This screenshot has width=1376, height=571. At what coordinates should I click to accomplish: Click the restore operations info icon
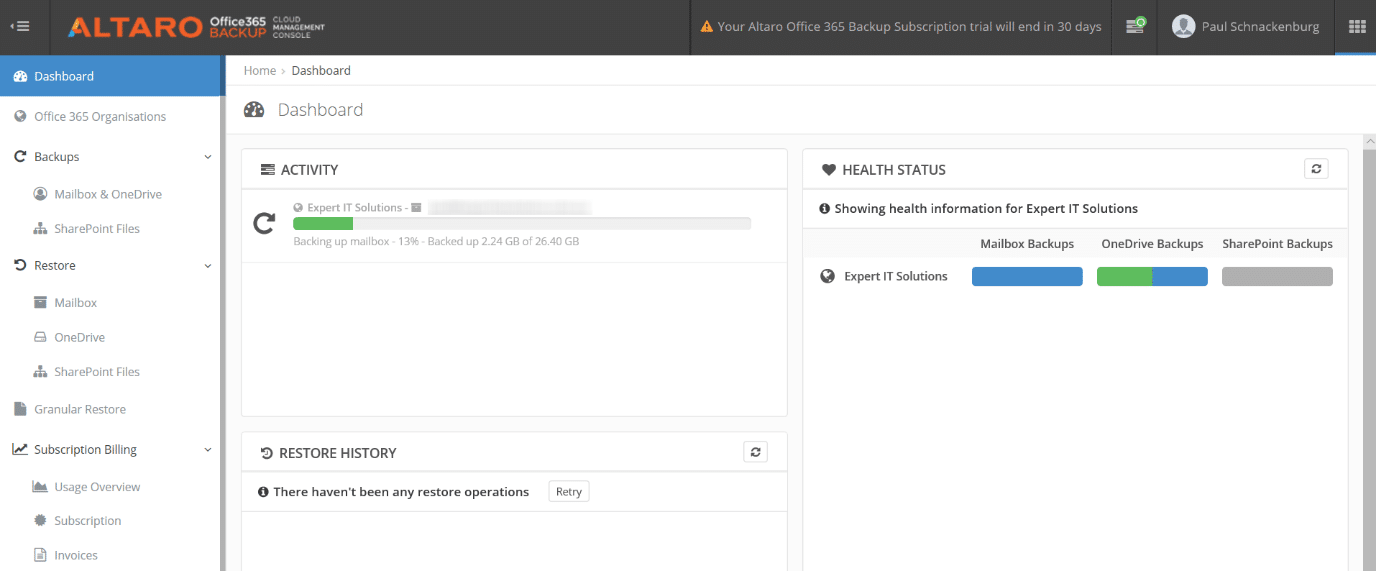coord(263,492)
